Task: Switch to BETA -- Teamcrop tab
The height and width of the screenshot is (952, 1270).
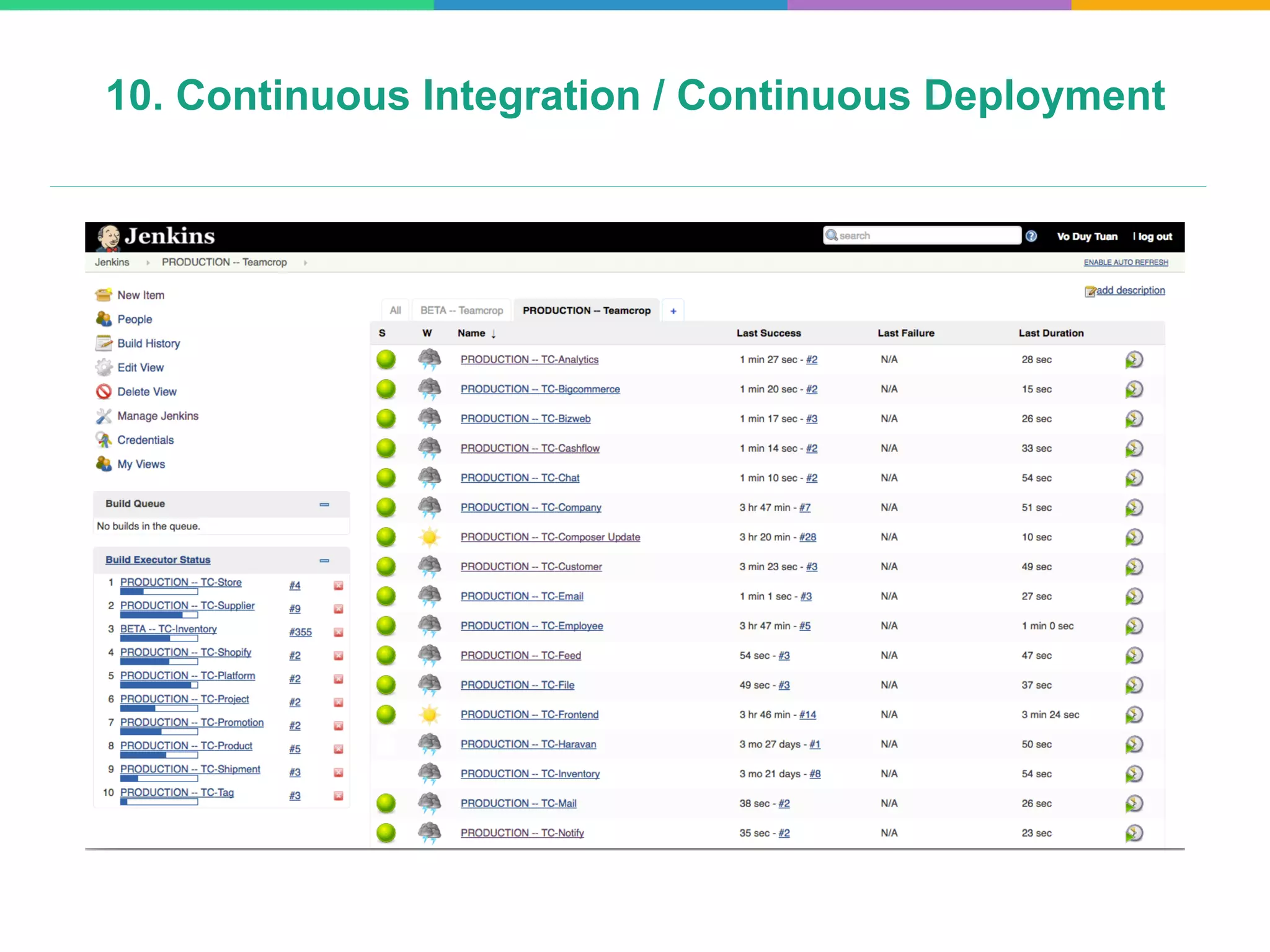Action: click(x=461, y=311)
